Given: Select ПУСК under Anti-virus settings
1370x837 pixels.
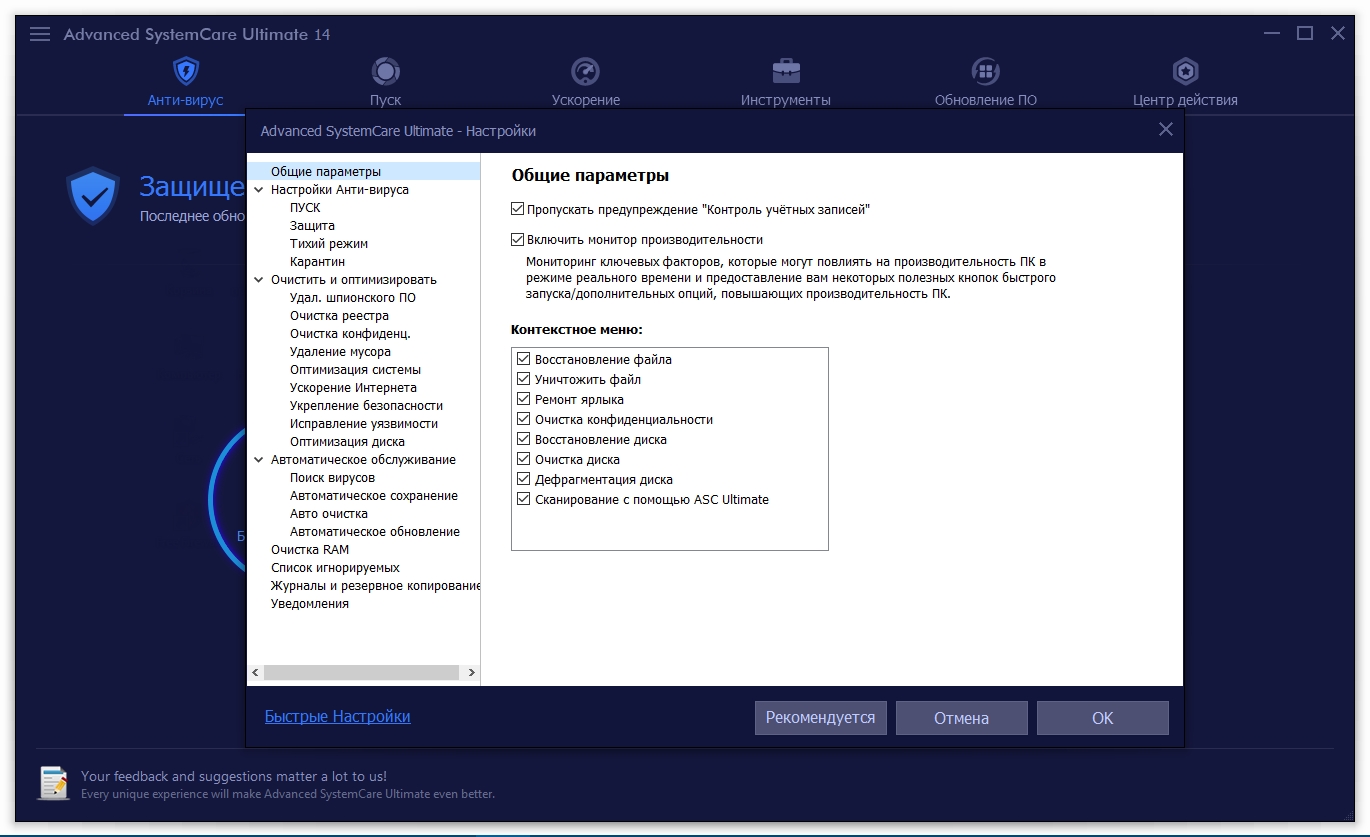Looking at the screenshot, I should pos(305,207).
